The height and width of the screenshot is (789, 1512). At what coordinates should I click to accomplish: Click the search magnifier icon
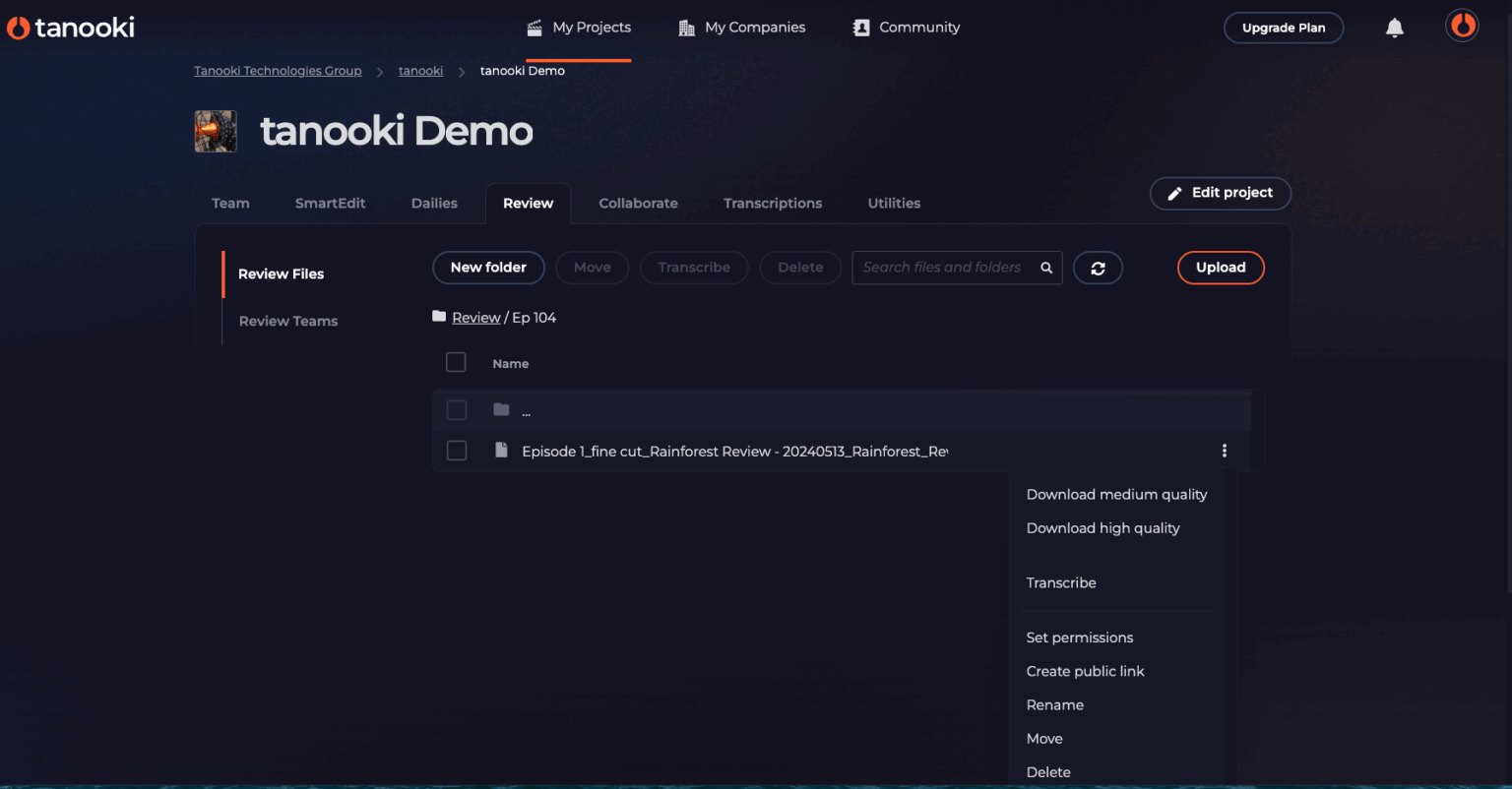[1046, 268]
